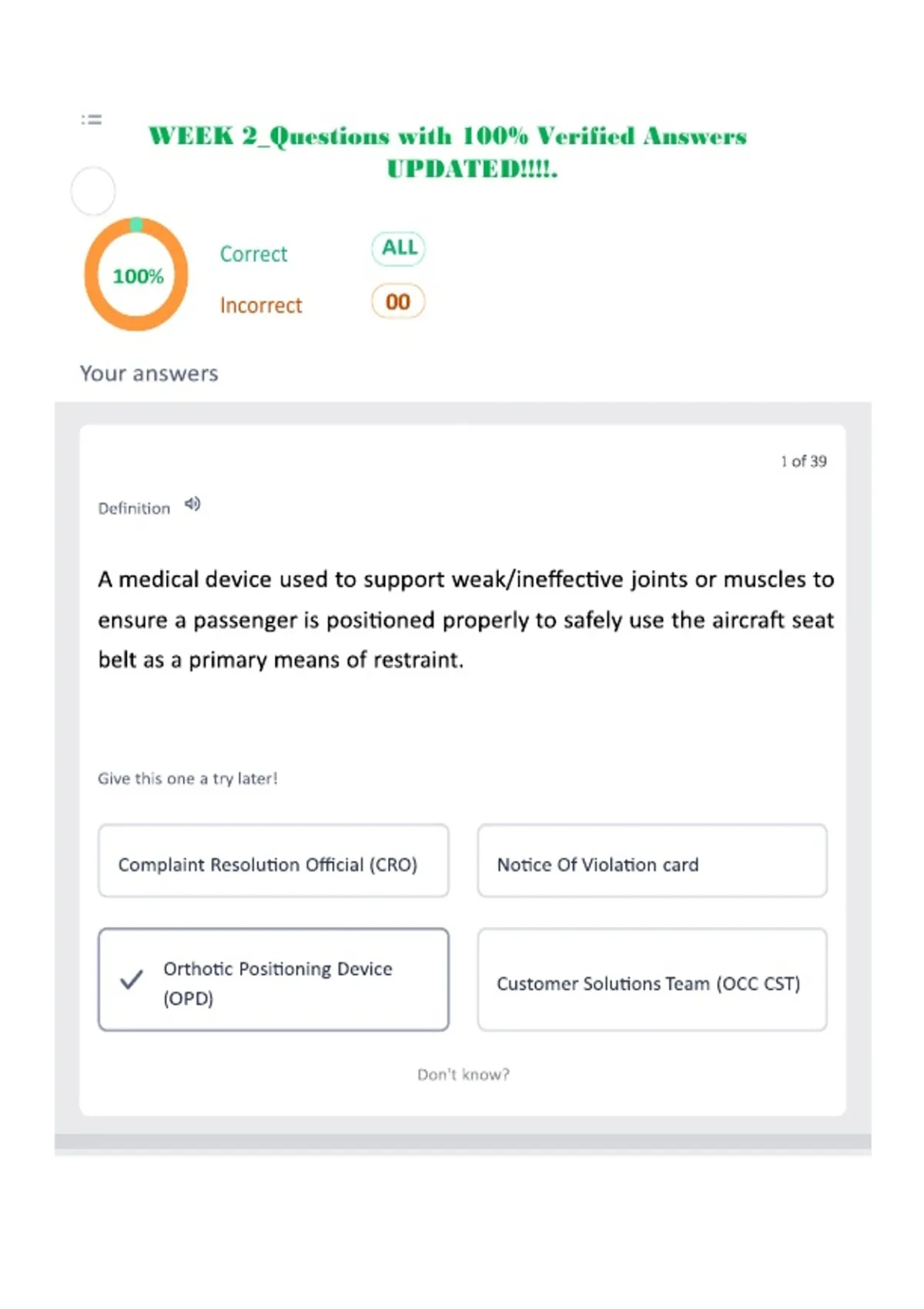Click the ALL badge next to Correct
This screenshot has width=924, height=1309.
[x=398, y=249]
